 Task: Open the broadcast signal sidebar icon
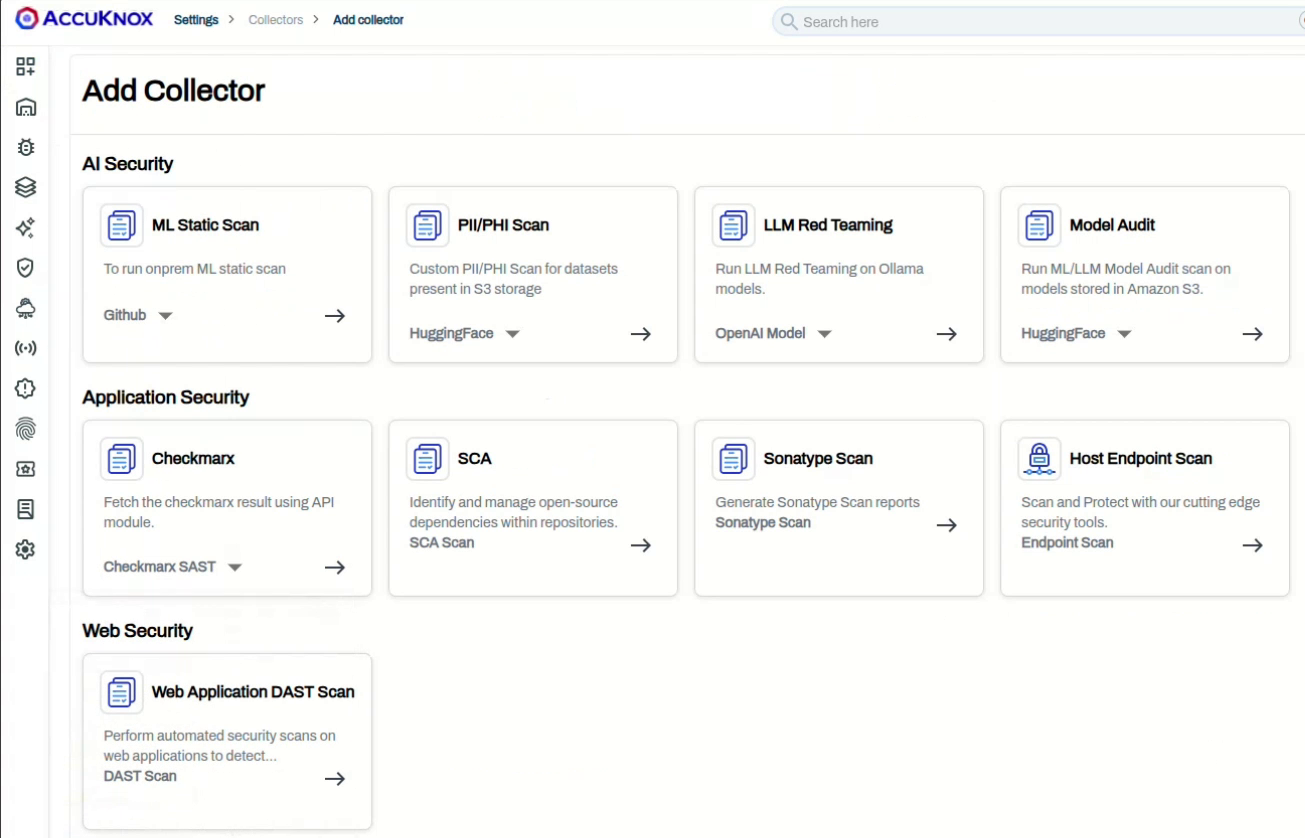(26, 349)
